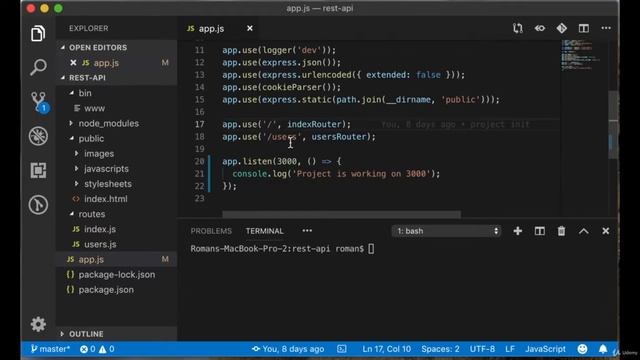Click the open changes diamond icon

coord(562,28)
